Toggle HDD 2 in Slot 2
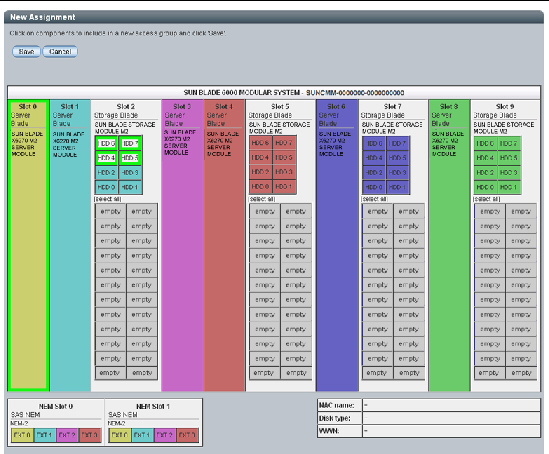Screen dimensions: 549x454 tap(106, 173)
